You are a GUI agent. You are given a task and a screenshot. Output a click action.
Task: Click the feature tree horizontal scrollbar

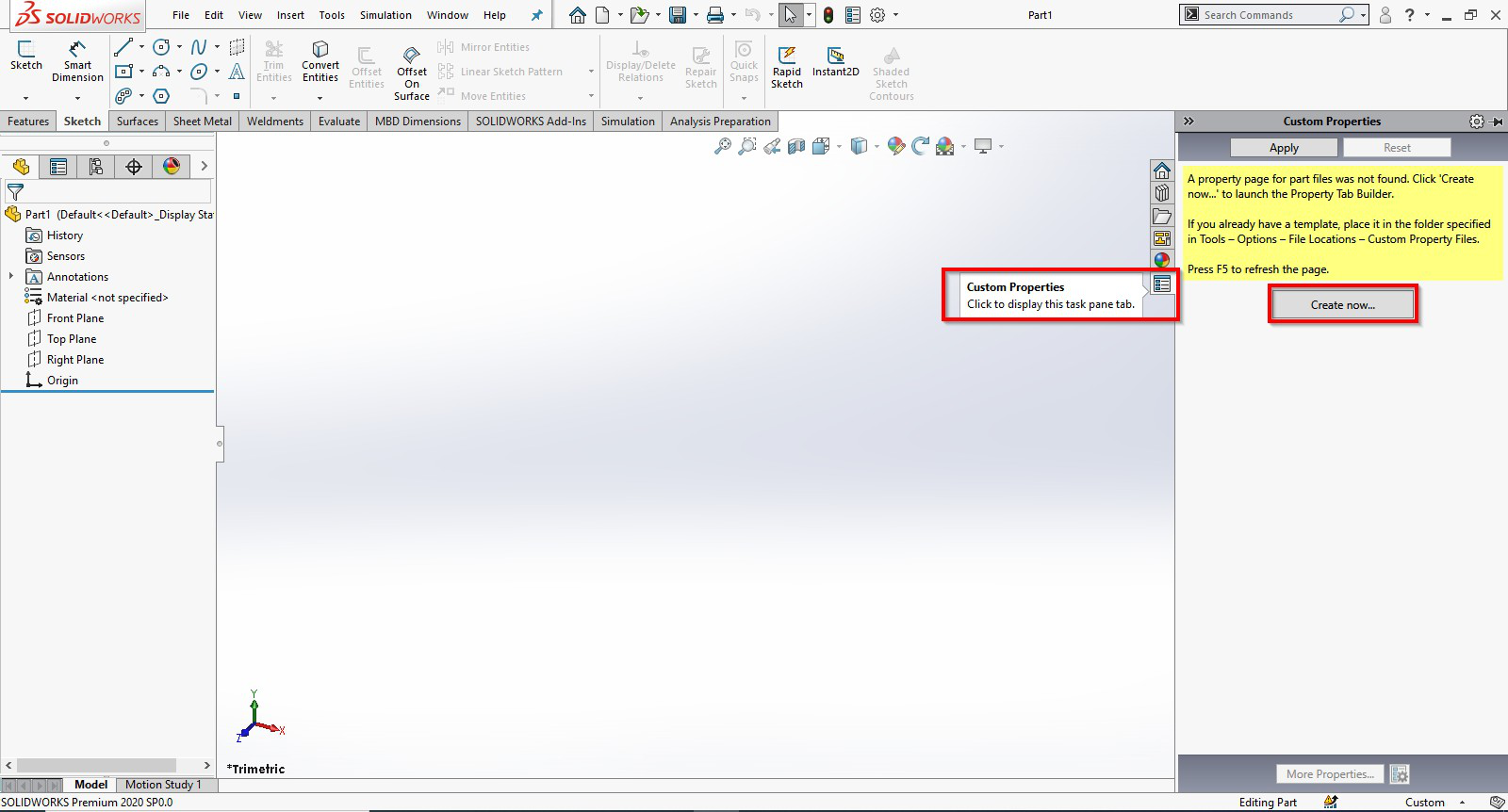click(x=96, y=766)
